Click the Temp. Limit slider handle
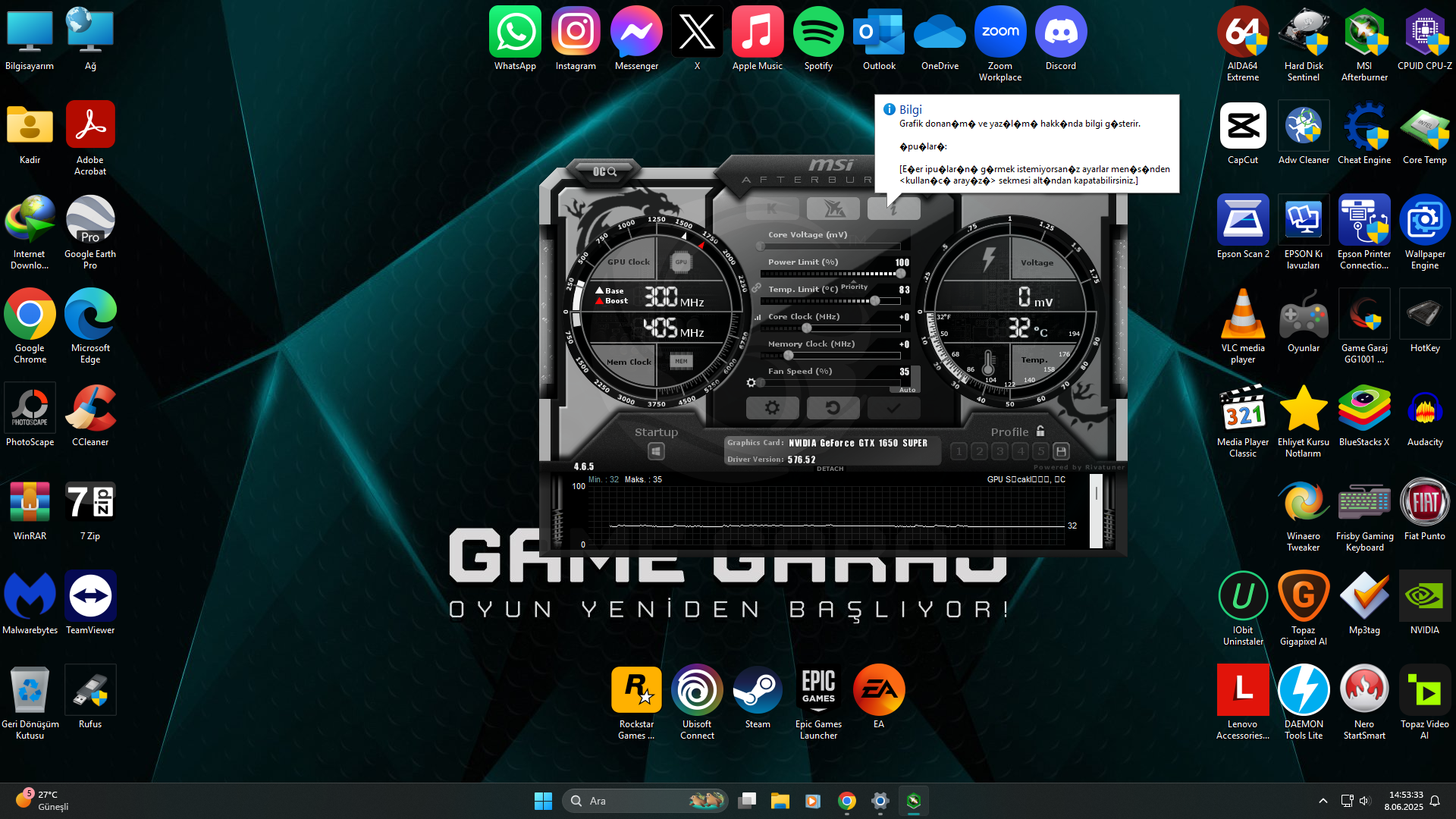This screenshot has width=1456, height=819. 875,301
